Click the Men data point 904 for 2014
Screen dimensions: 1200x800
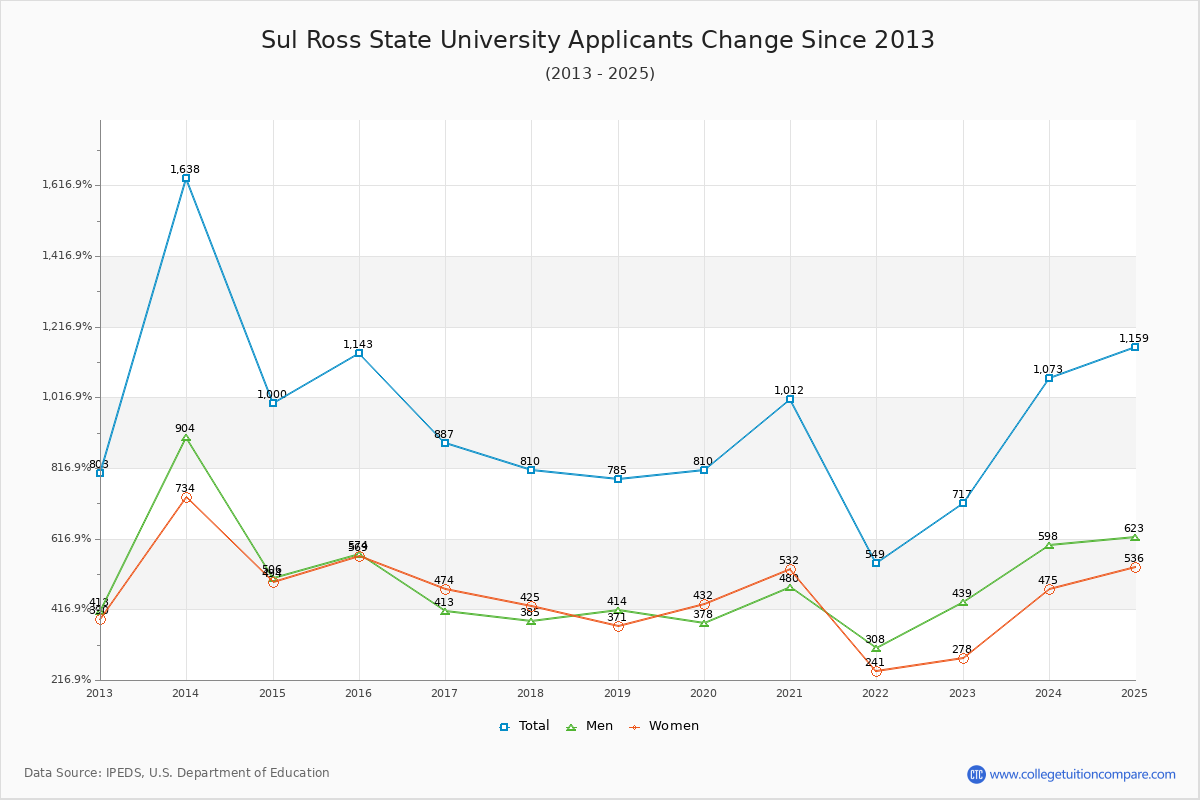coord(186,437)
